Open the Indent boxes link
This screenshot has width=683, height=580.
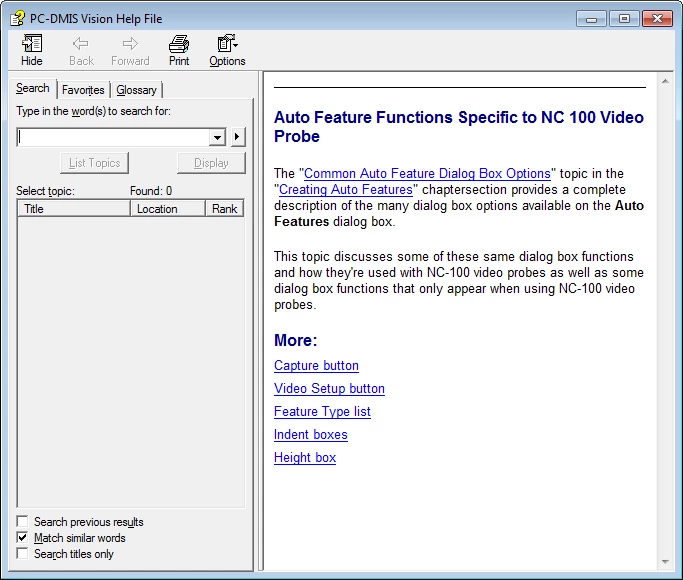coord(311,435)
